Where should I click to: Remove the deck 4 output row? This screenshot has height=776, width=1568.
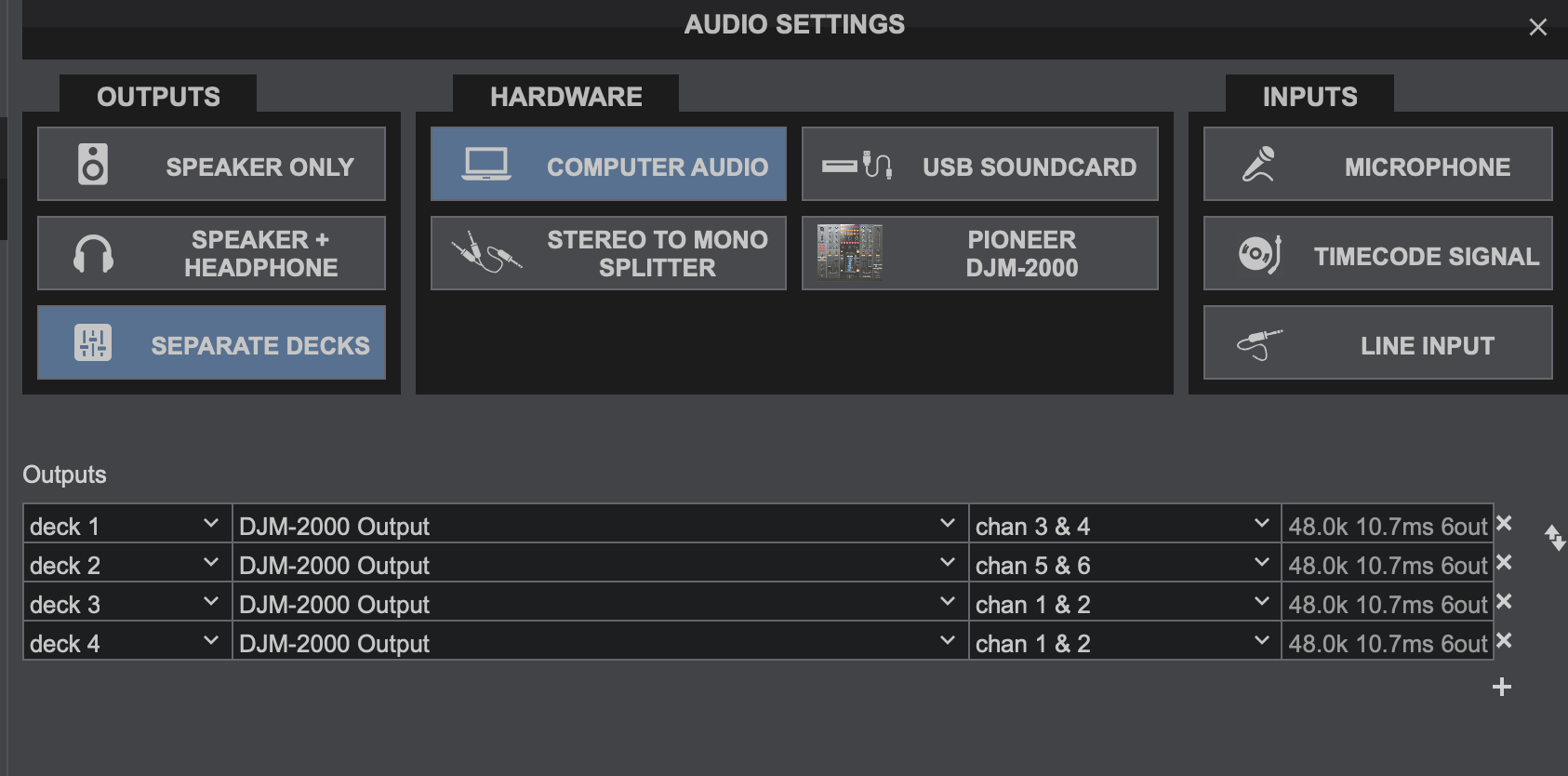(1504, 641)
